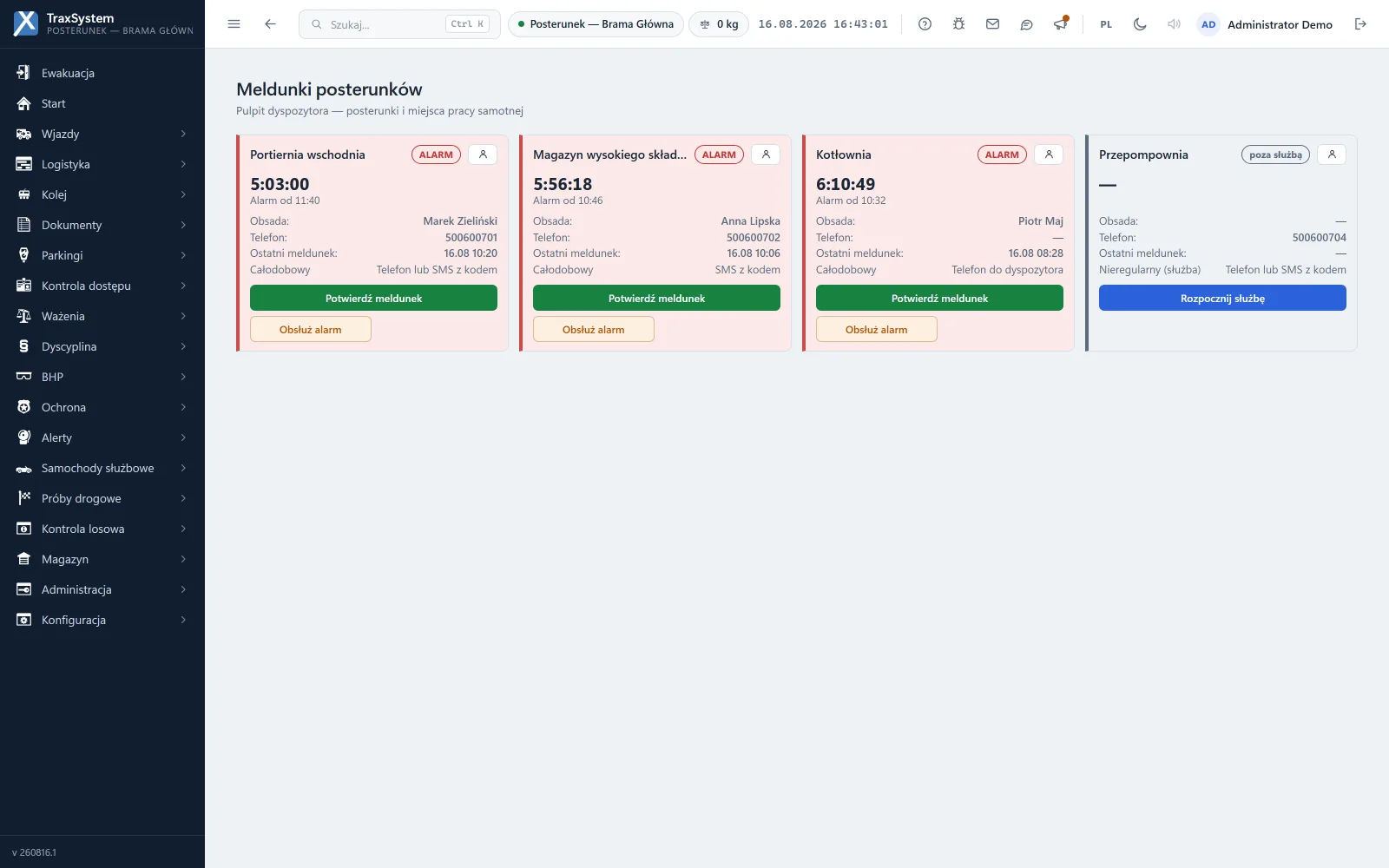Open the mail envelope icon
The width and height of the screenshot is (1389, 868).
point(992,24)
